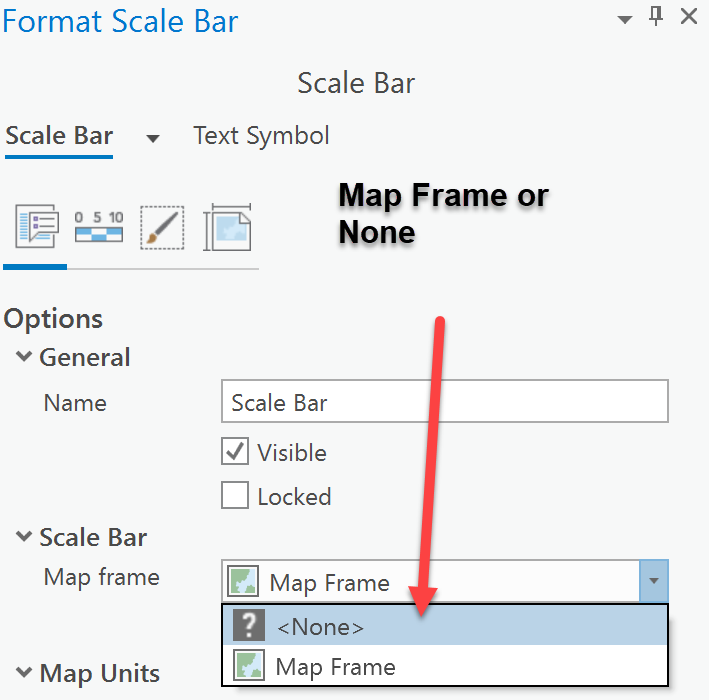Switch to the Text Symbol tab
This screenshot has width=709, height=700.
261,136
